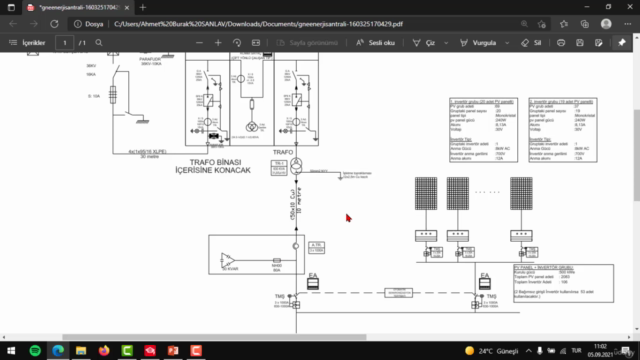Print the PDF document

point(561,42)
